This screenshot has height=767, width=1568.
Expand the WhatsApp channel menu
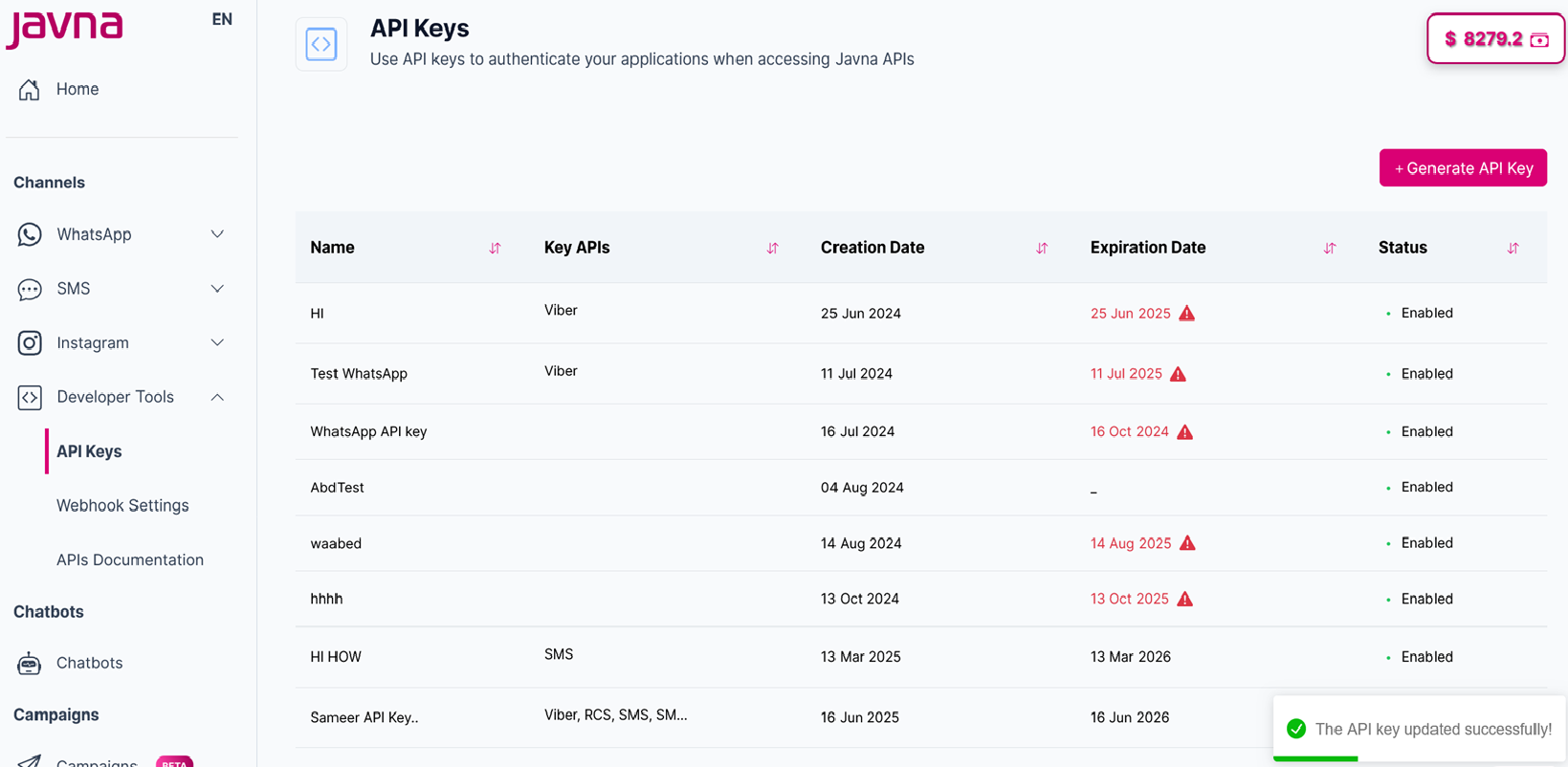coord(217,234)
